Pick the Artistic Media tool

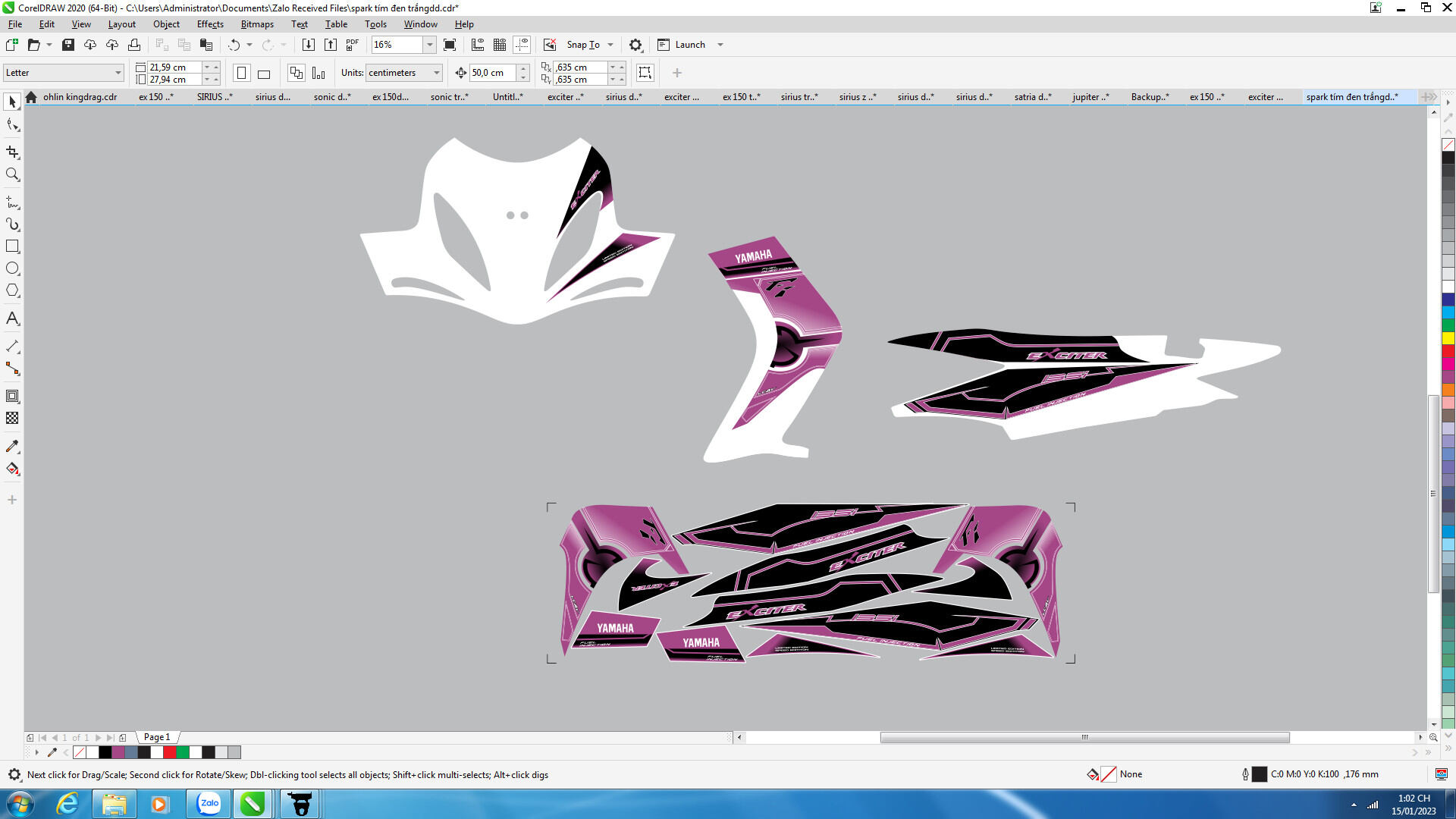pyautogui.click(x=12, y=224)
